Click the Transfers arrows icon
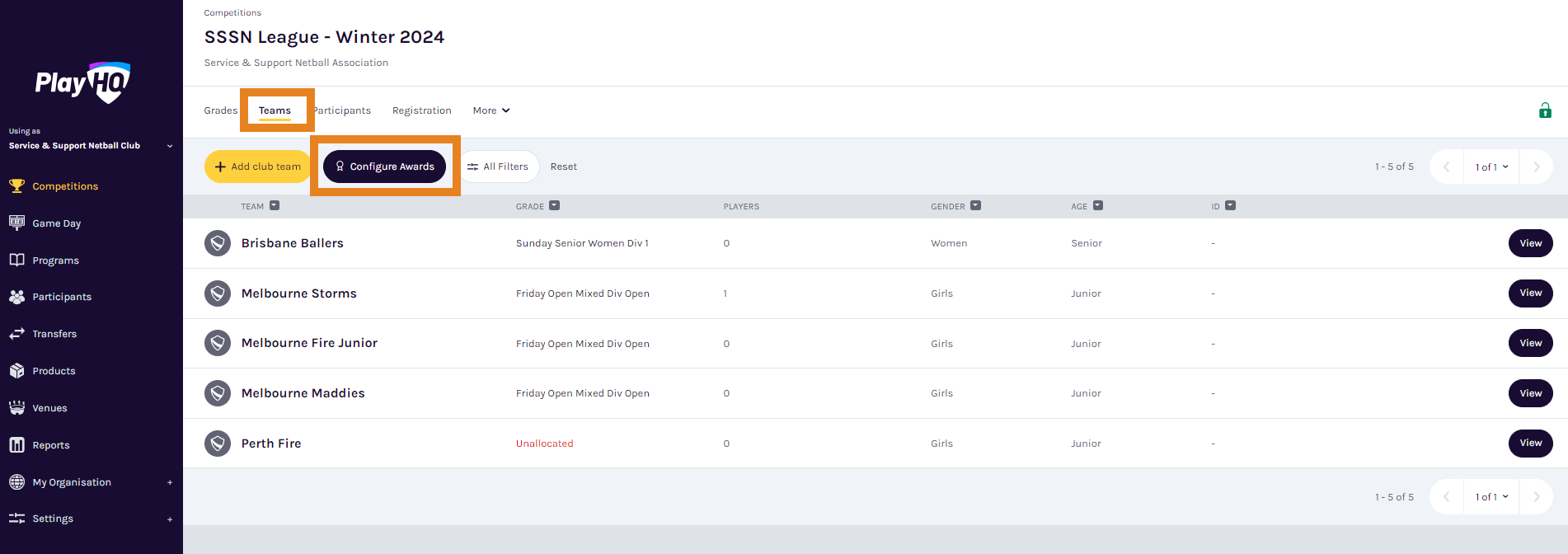 click(x=16, y=334)
